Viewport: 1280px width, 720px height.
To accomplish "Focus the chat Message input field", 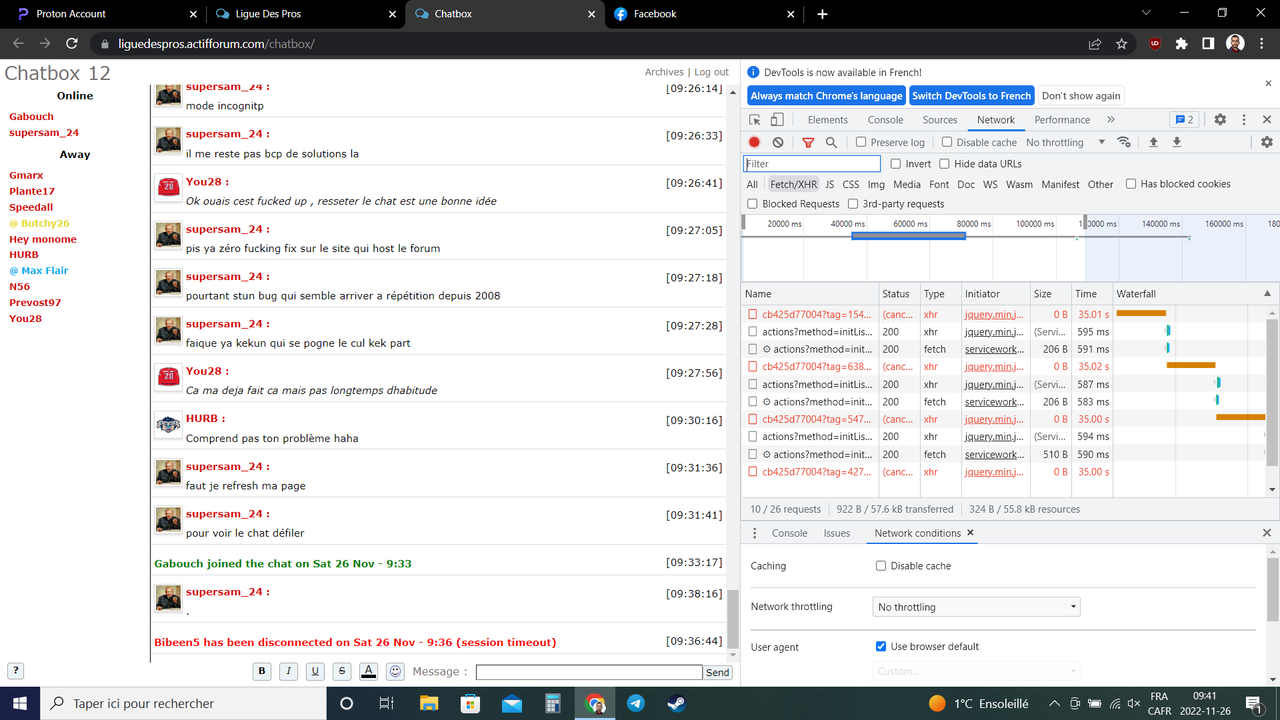I will point(589,671).
